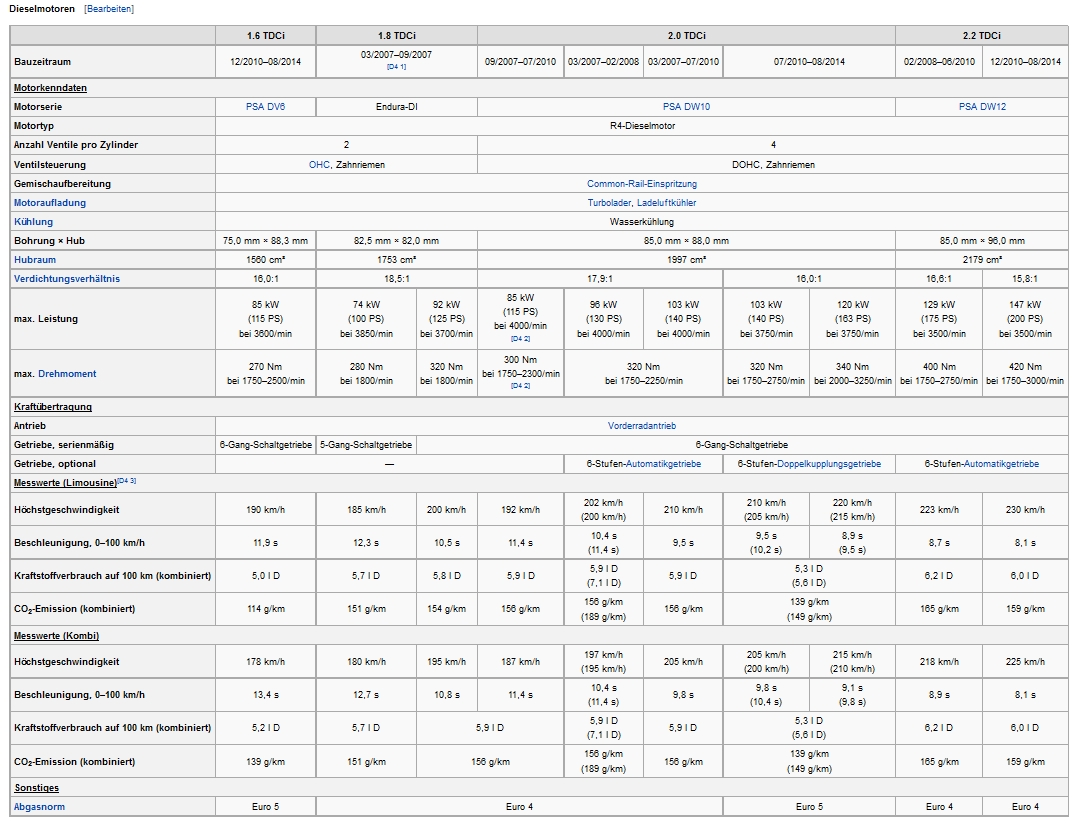The image size is (1077, 825).
Task: Open the OHC link in Ventilsteuerung row
Action: pos(319,164)
